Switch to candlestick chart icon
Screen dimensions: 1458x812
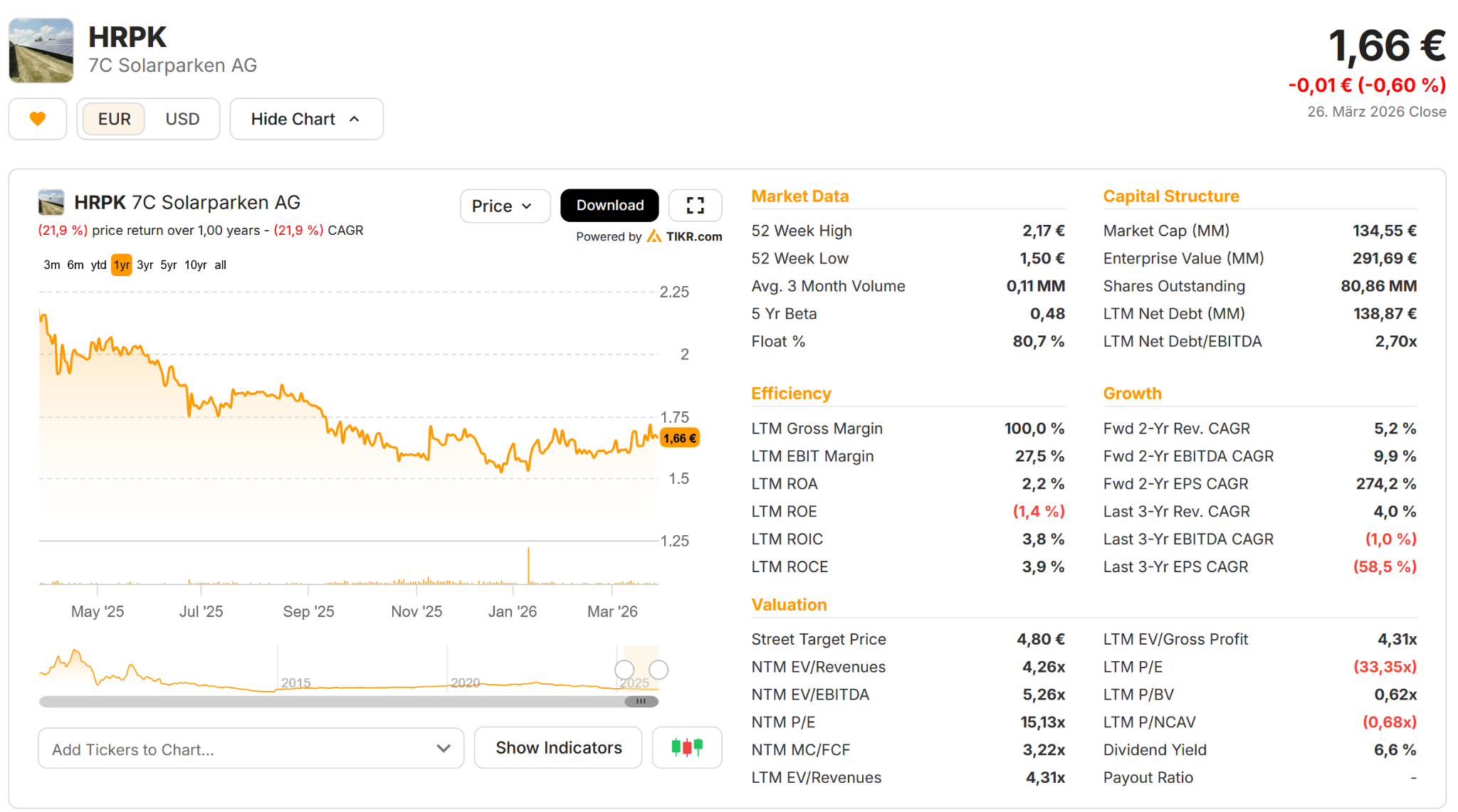coord(686,747)
